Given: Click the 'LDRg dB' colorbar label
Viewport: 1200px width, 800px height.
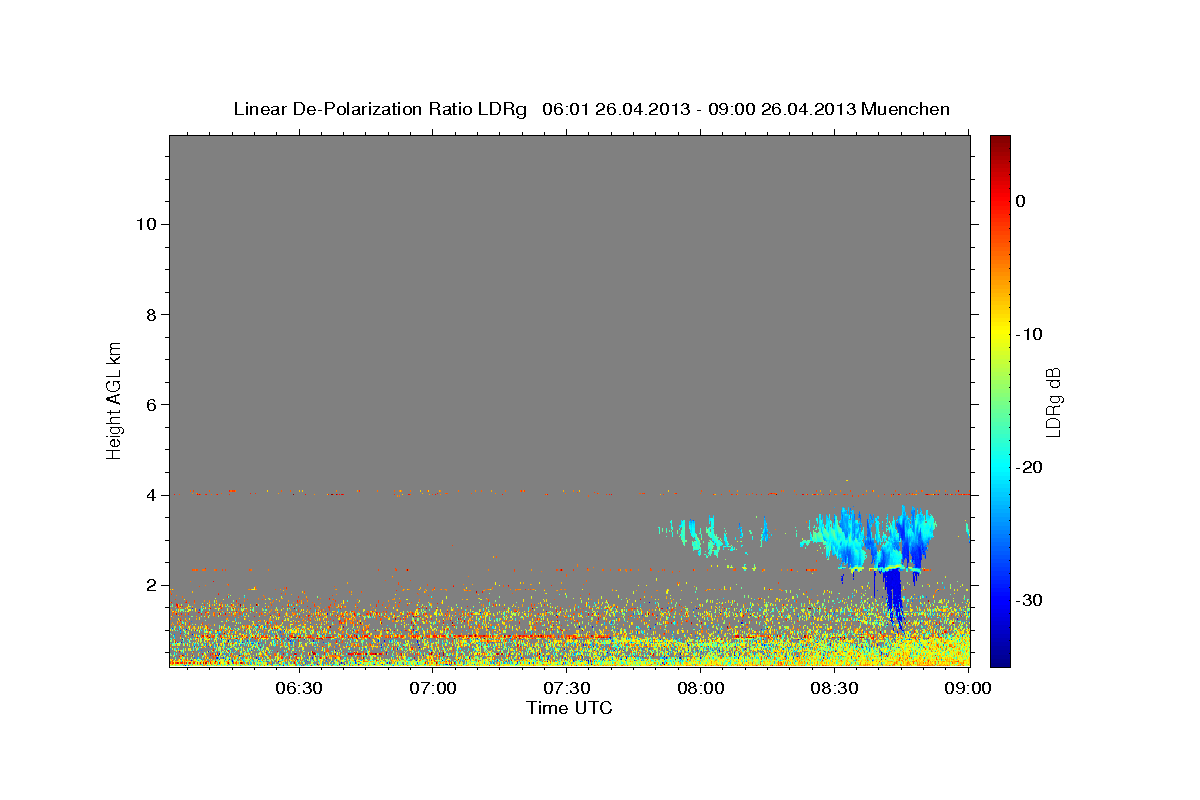Looking at the screenshot, I should click(1052, 400).
